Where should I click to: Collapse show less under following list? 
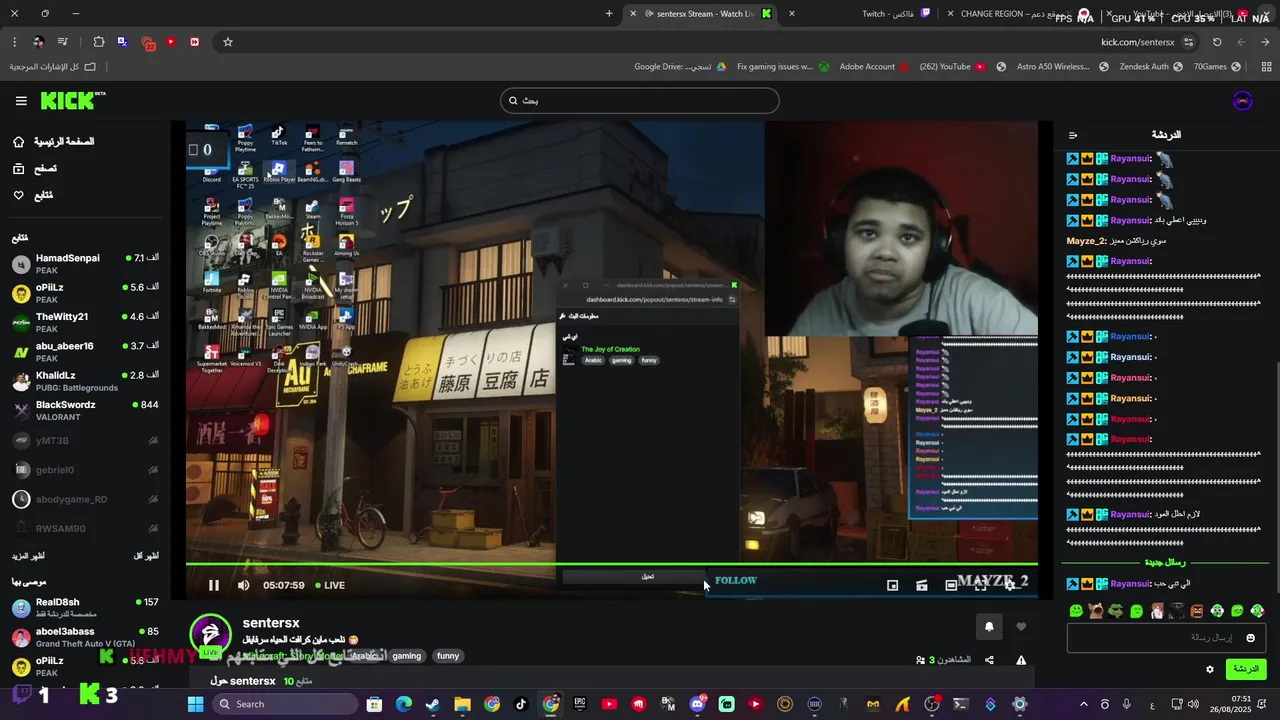[146, 556]
